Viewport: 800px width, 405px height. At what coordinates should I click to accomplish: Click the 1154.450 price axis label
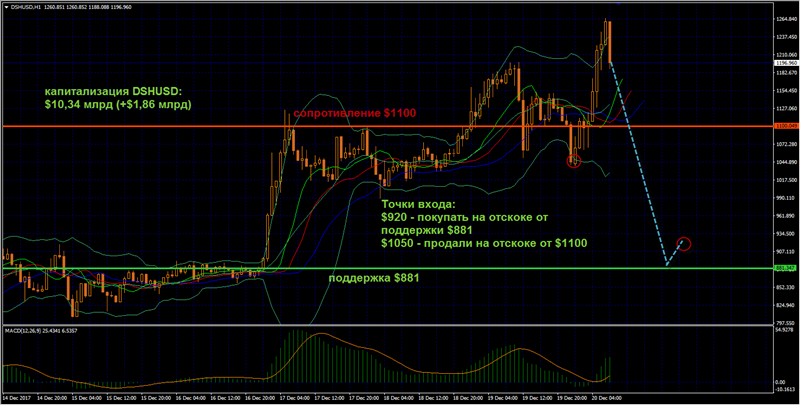click(x=787, y=91)
